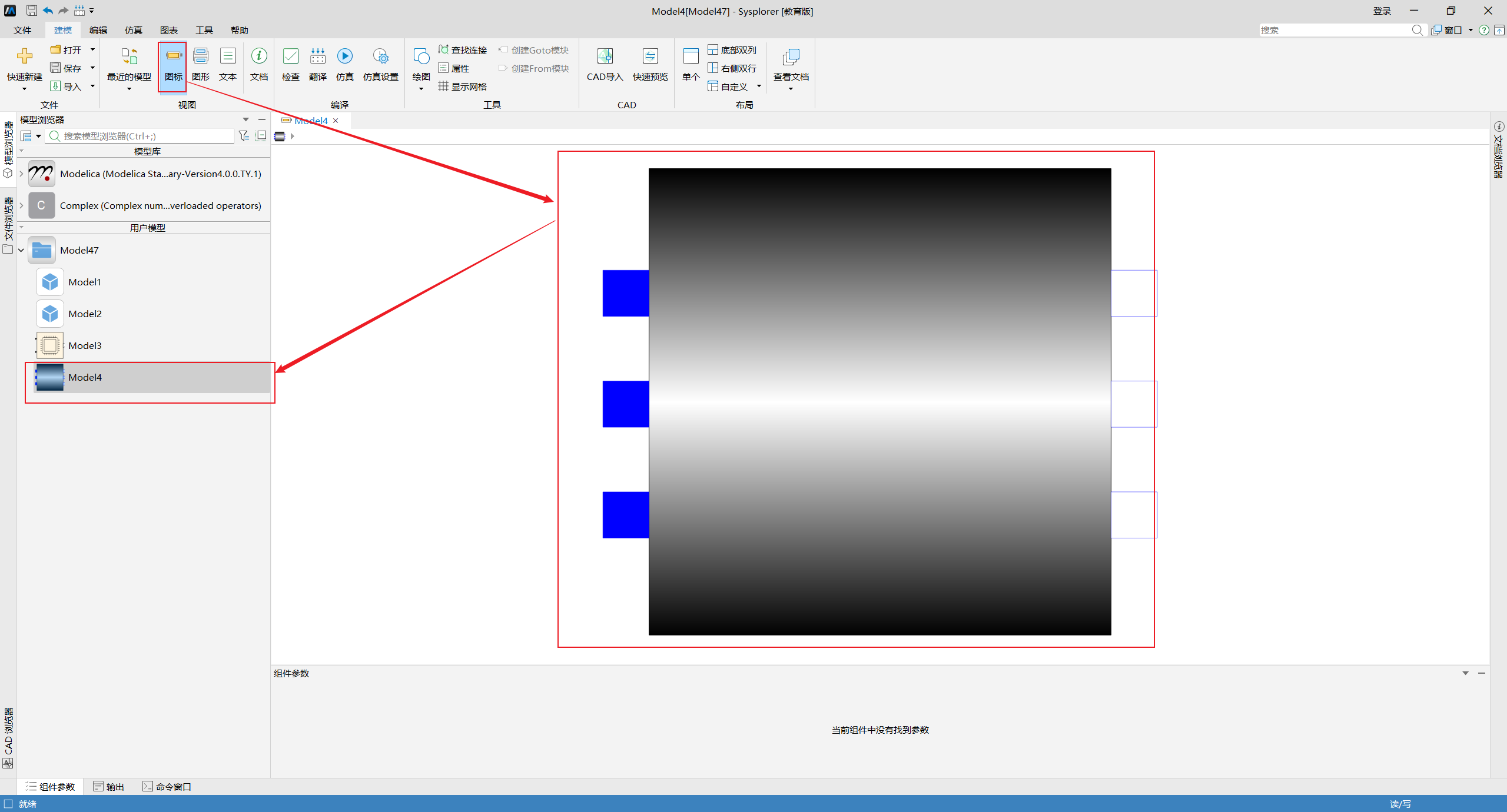Minimize the Component Parameters panel
This screenshot has height=812, width=1507.
[1482, 673]
